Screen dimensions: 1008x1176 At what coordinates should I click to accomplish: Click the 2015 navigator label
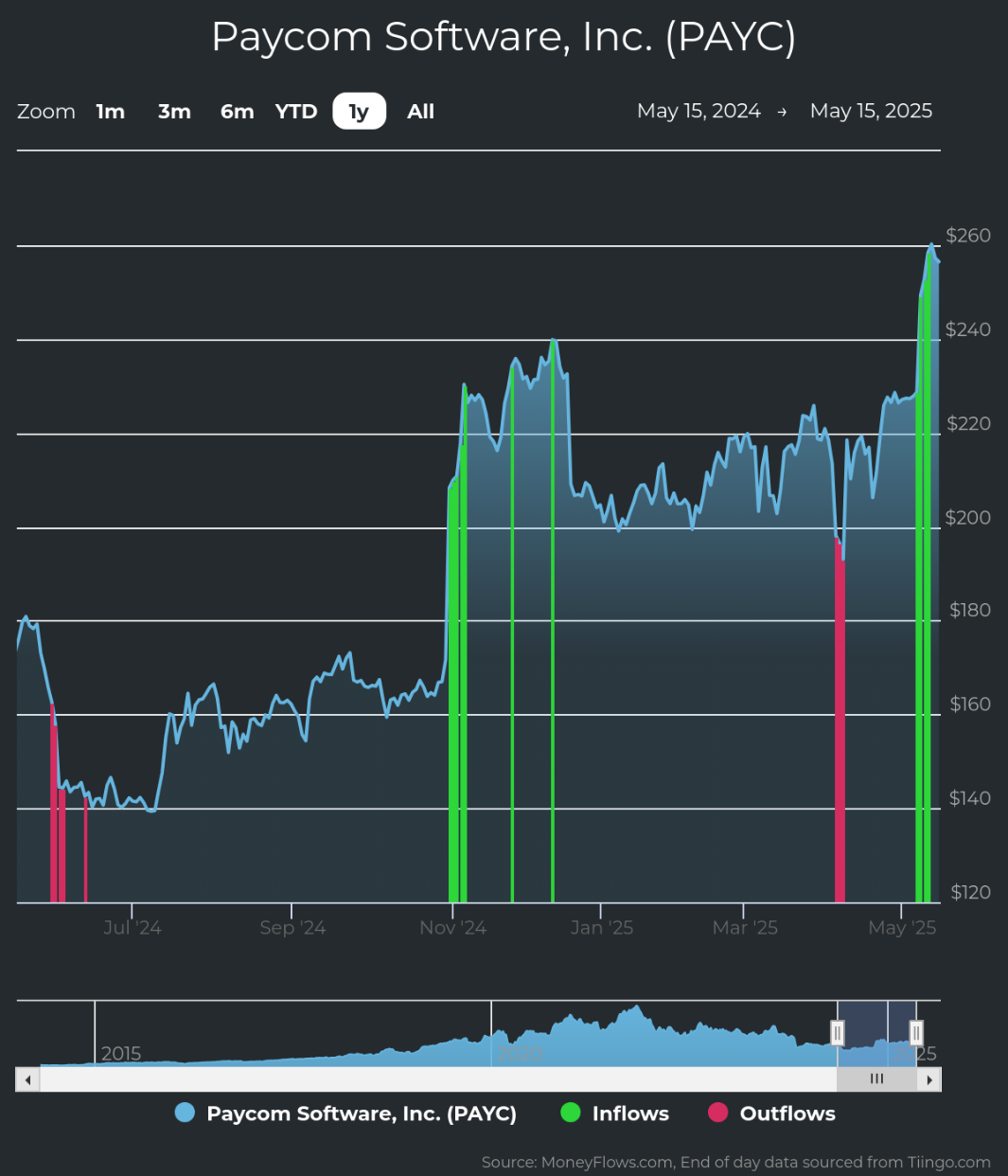coord(121,1053)
